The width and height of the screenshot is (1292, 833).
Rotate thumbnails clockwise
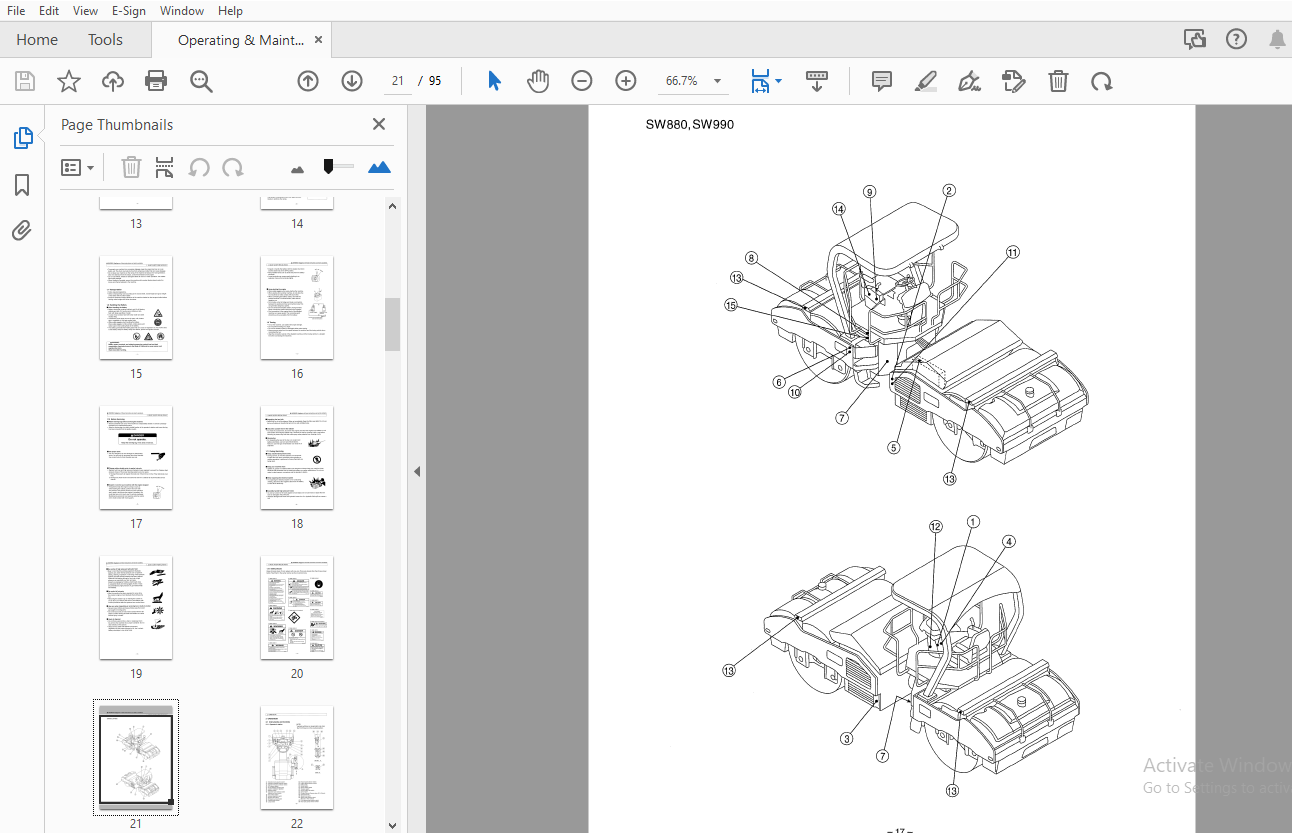(x=232, y=167)
